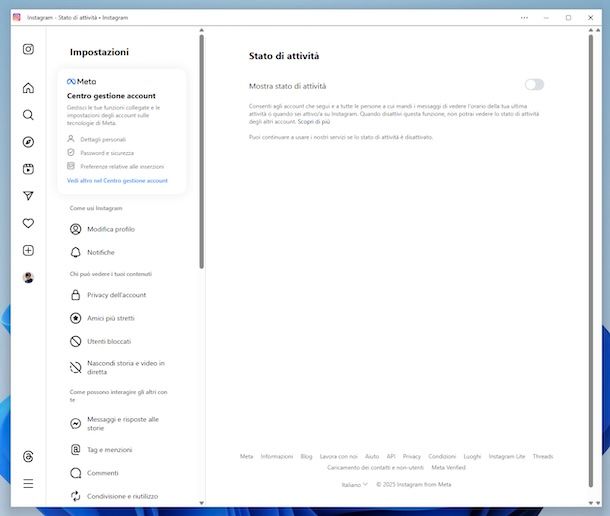
Task: Open Amici più stretti settings
Action: 120,318
